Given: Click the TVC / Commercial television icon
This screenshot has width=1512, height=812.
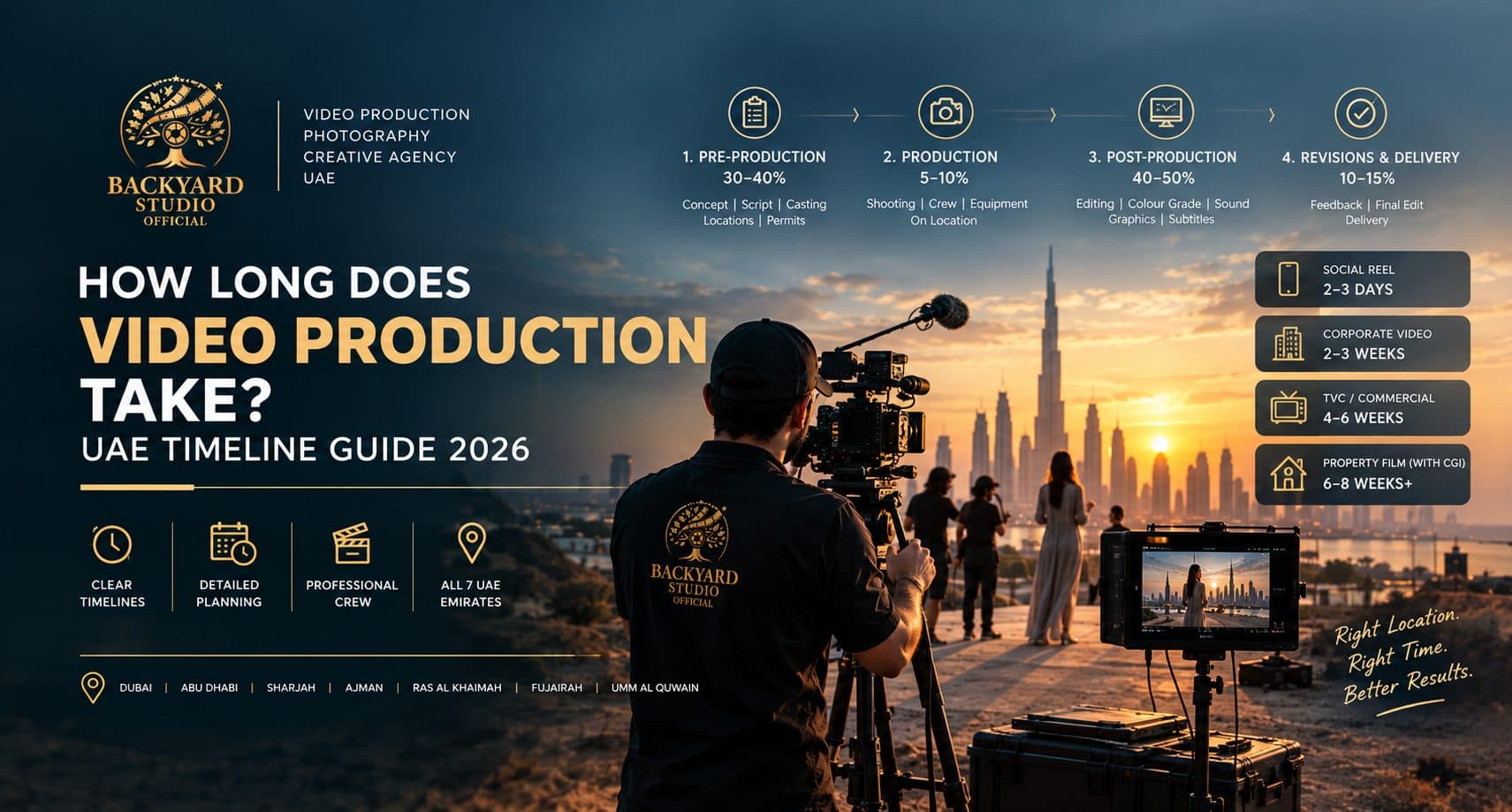Looking at the screenshot, I should [1288, 407].
